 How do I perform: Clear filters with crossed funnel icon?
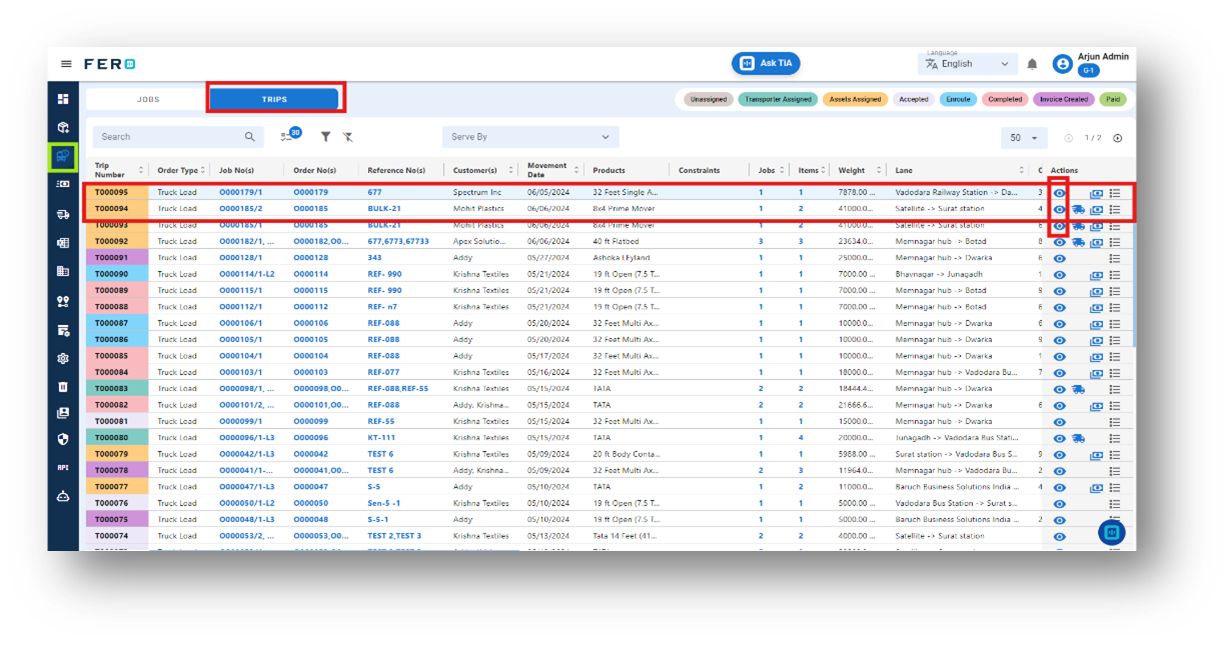coord(347,137)
